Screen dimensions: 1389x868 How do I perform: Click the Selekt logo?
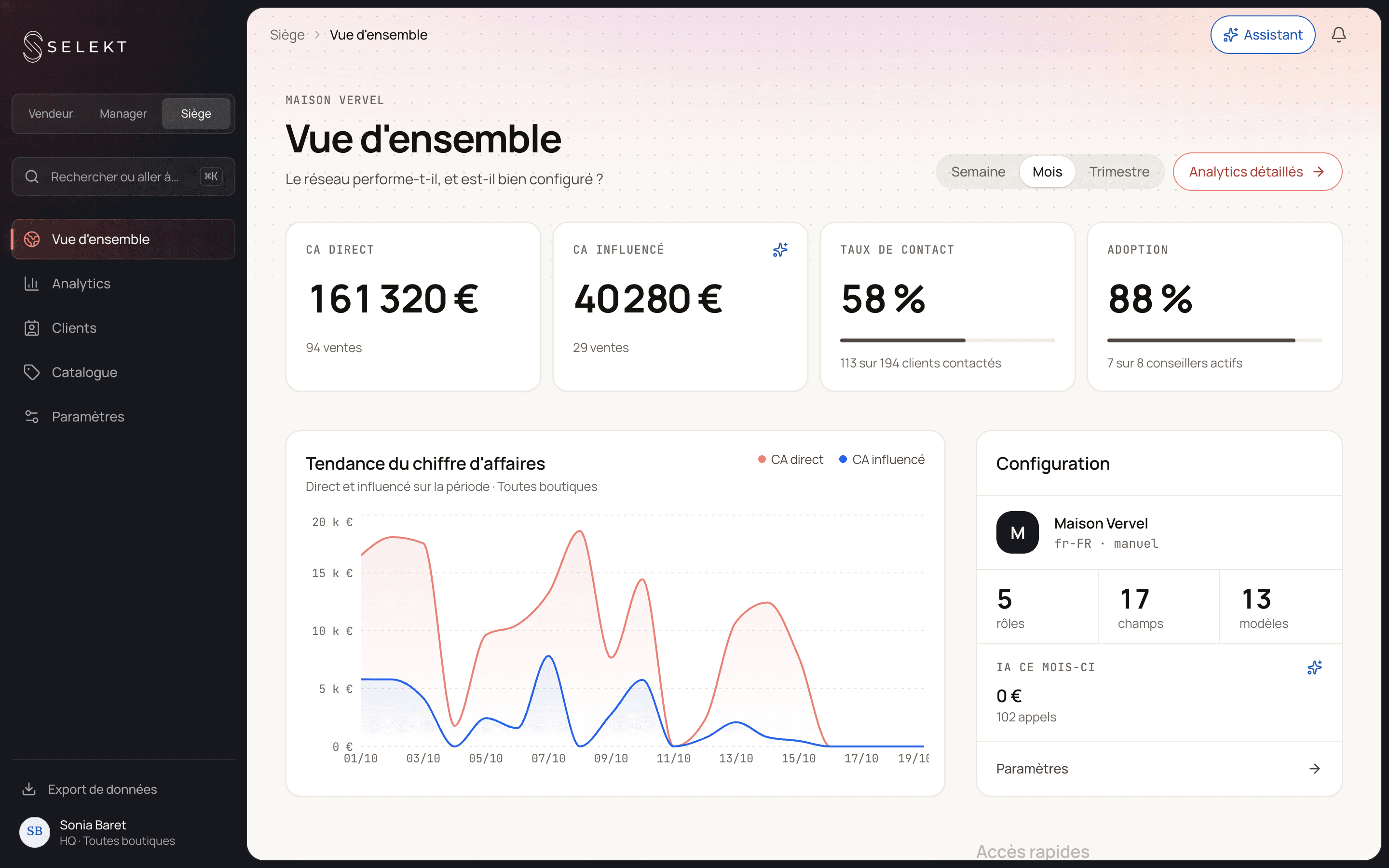75,46
